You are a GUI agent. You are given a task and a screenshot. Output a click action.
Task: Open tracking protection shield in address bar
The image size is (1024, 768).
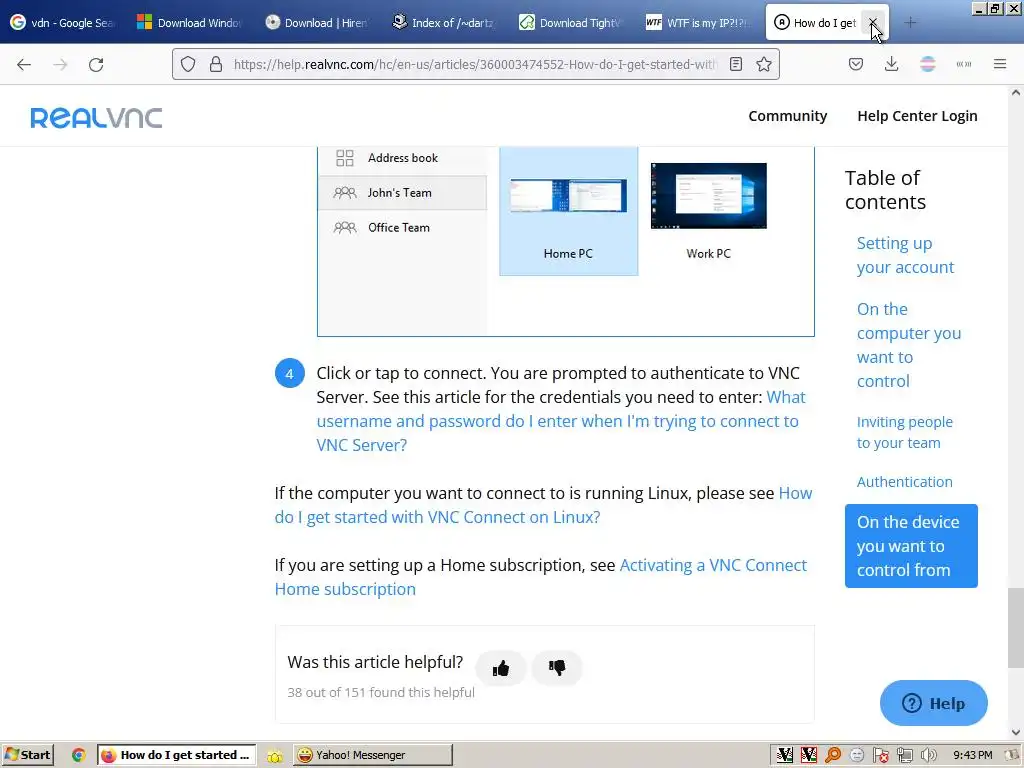188,64
